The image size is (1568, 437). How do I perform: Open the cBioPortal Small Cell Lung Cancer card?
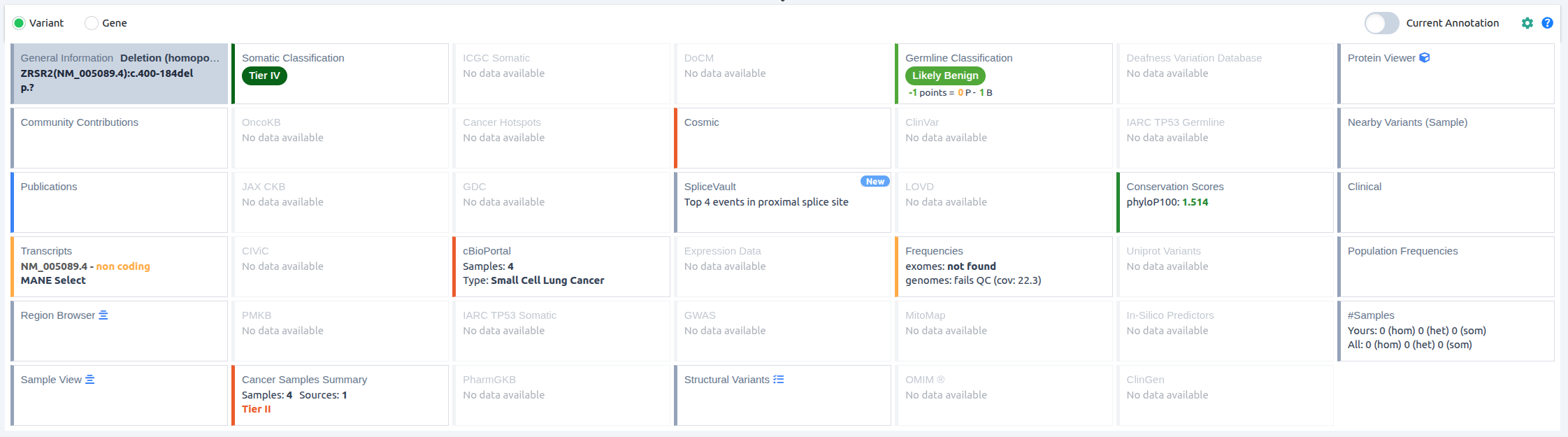click(562, 266)
